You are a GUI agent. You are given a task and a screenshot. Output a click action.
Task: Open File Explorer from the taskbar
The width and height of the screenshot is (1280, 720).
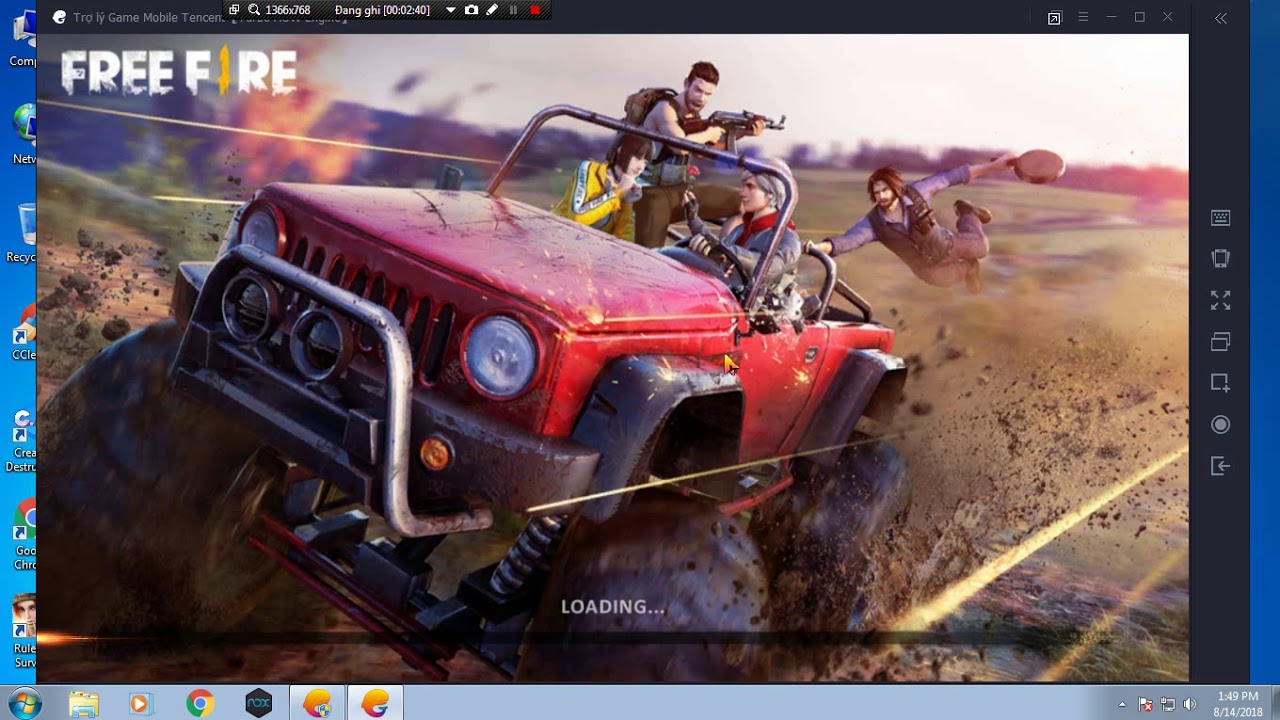point(84,704)
